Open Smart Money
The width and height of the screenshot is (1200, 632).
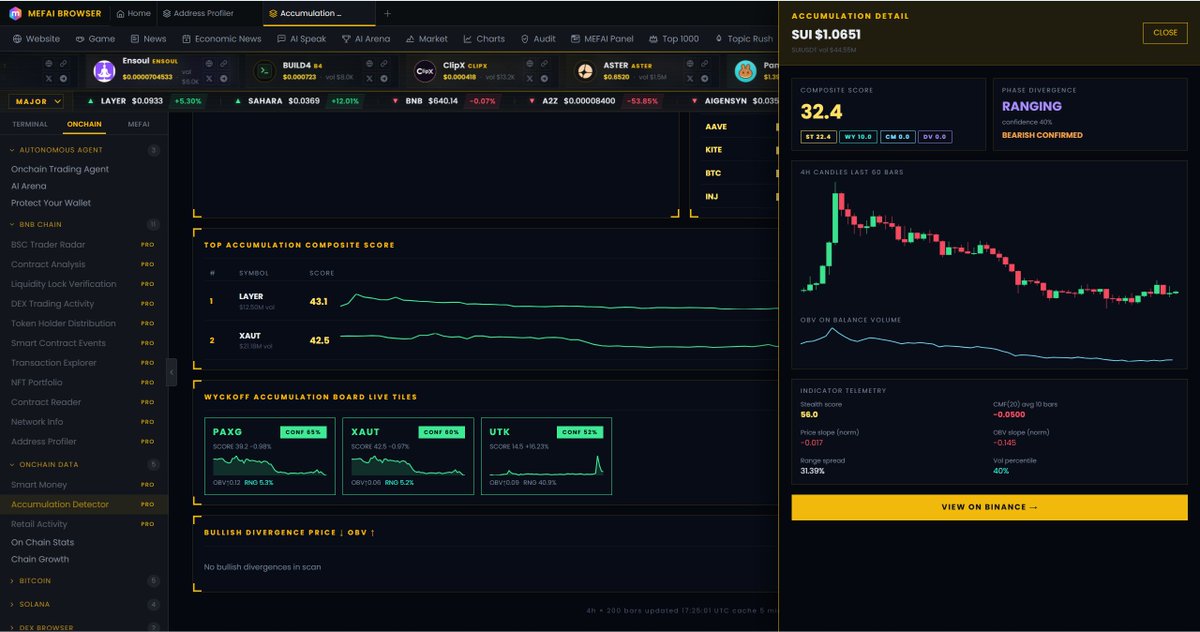(x=39, y=484)
